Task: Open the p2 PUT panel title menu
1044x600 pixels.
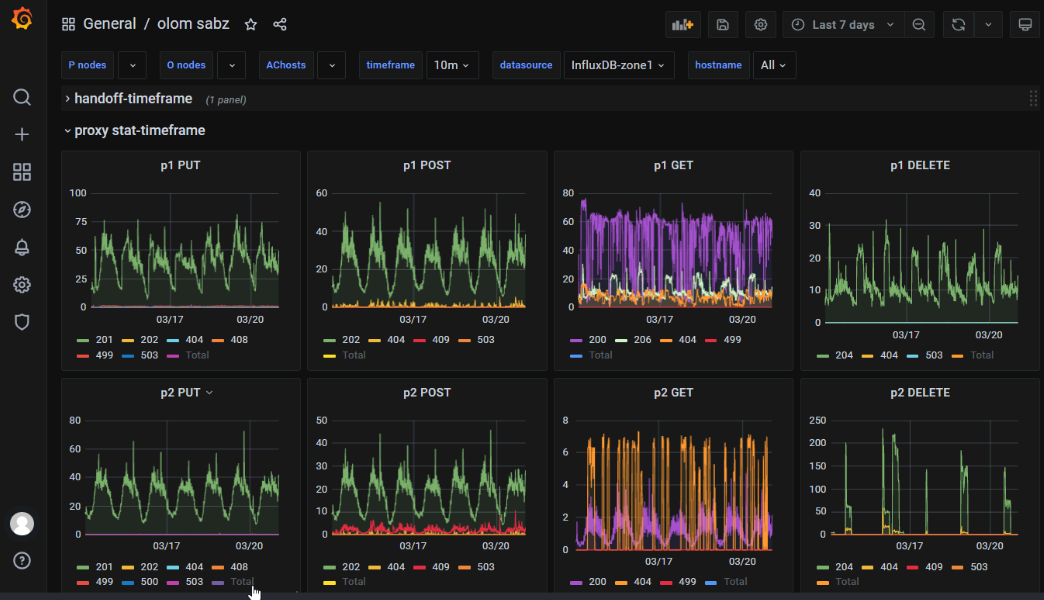Action: [x=187, y=393]
